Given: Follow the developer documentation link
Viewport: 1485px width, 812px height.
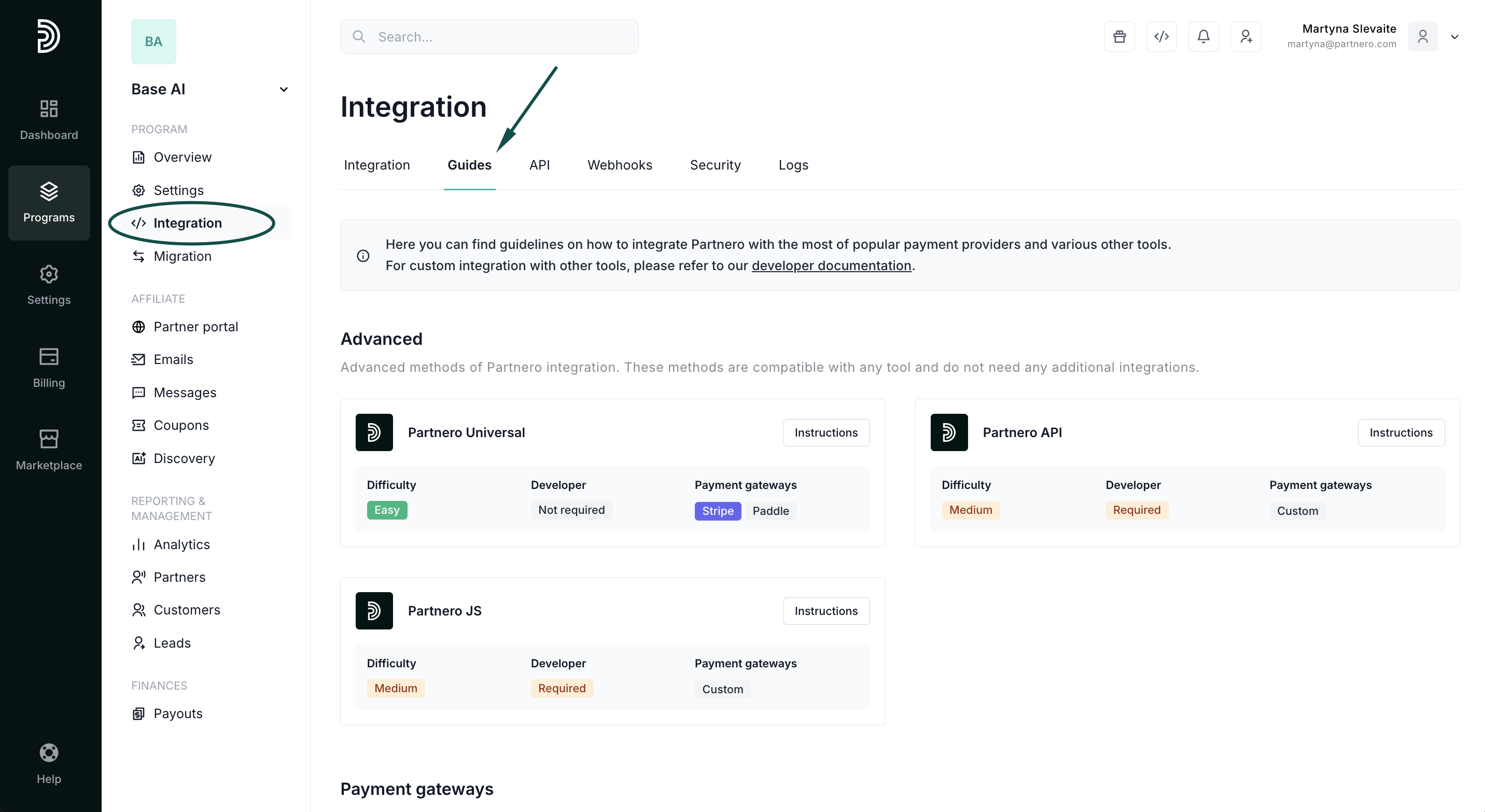Looking at the screenshot, I should pyautogui.click(x=831, y=265).
